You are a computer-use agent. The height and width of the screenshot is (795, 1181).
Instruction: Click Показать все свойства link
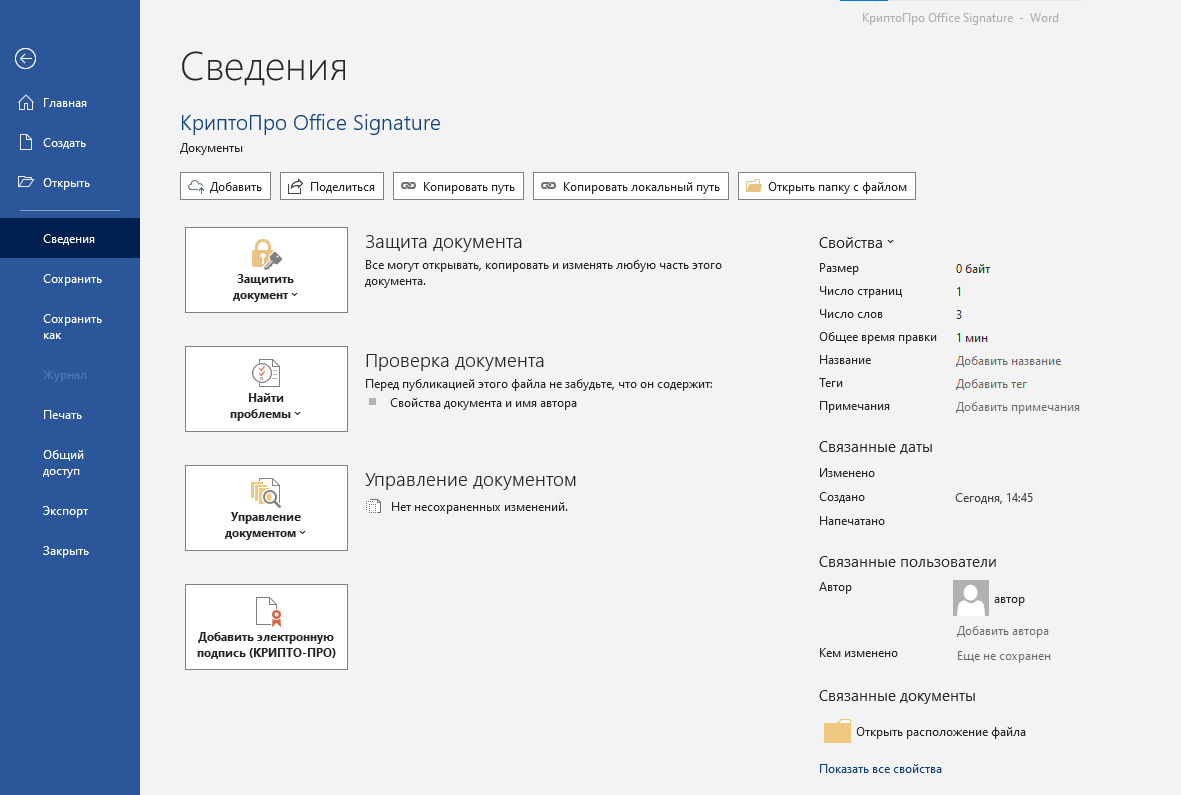[x=880, y=769]
